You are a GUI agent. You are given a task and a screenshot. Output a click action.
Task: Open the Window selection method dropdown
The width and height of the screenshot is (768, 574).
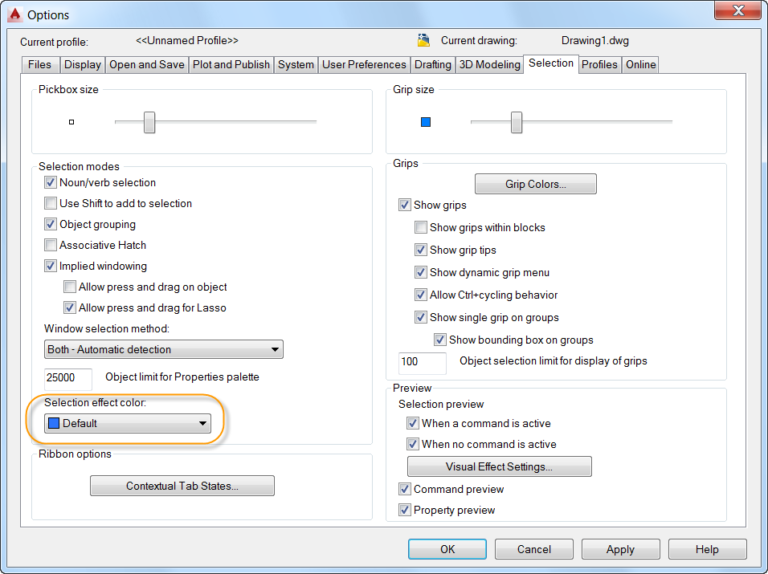pos(164,350)
